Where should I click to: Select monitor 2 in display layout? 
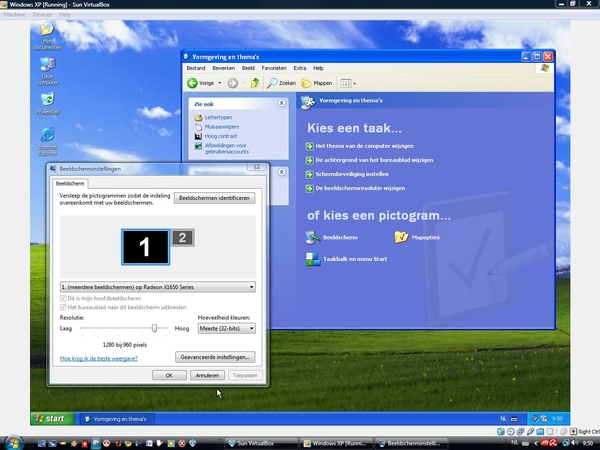coord(183,238)
